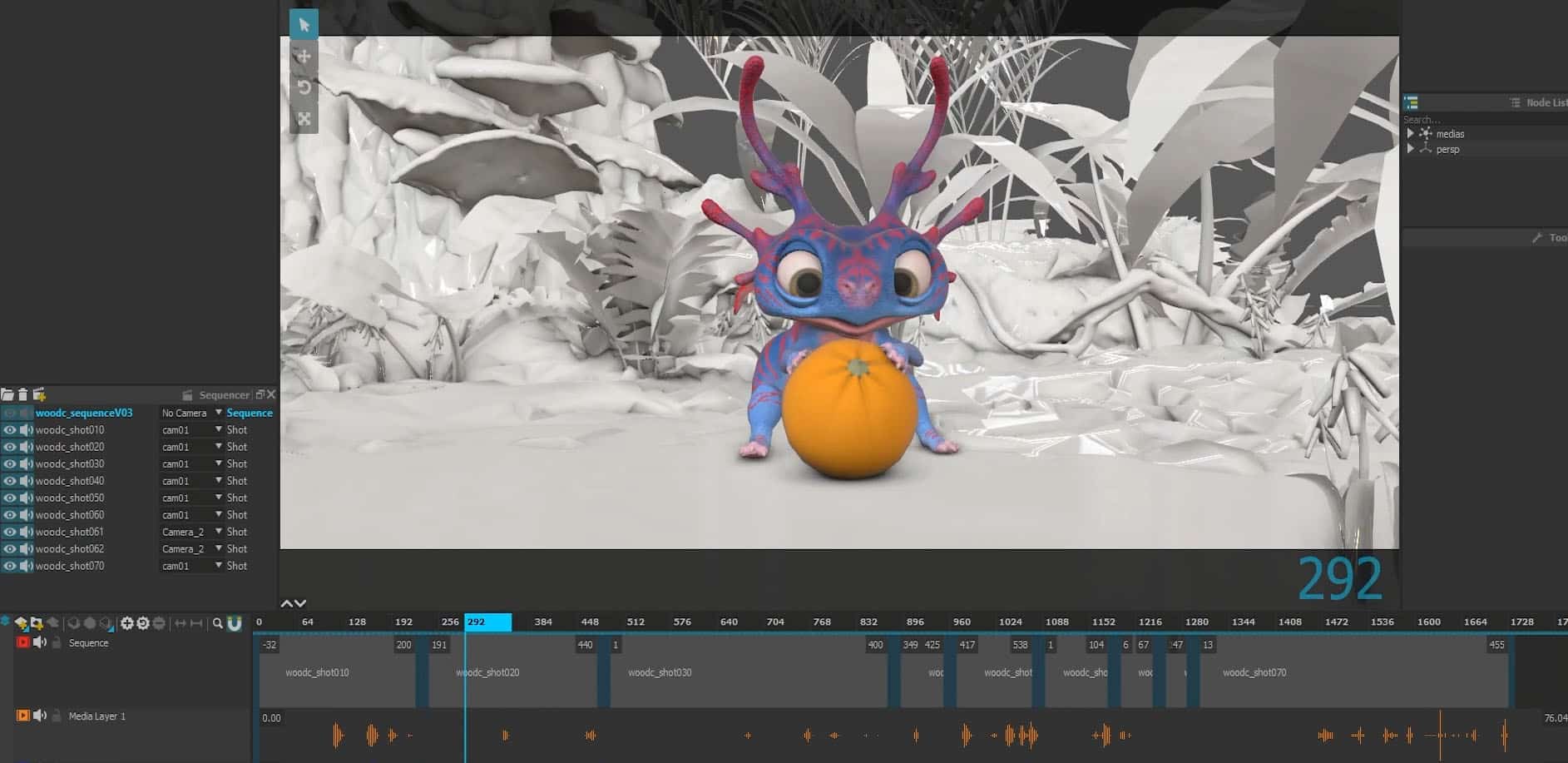Image resolution: width=1568 pixels, height=763 pixels.
Task: Select the Rotate tool in the viewport toolbar
Action: pos(304,87)
